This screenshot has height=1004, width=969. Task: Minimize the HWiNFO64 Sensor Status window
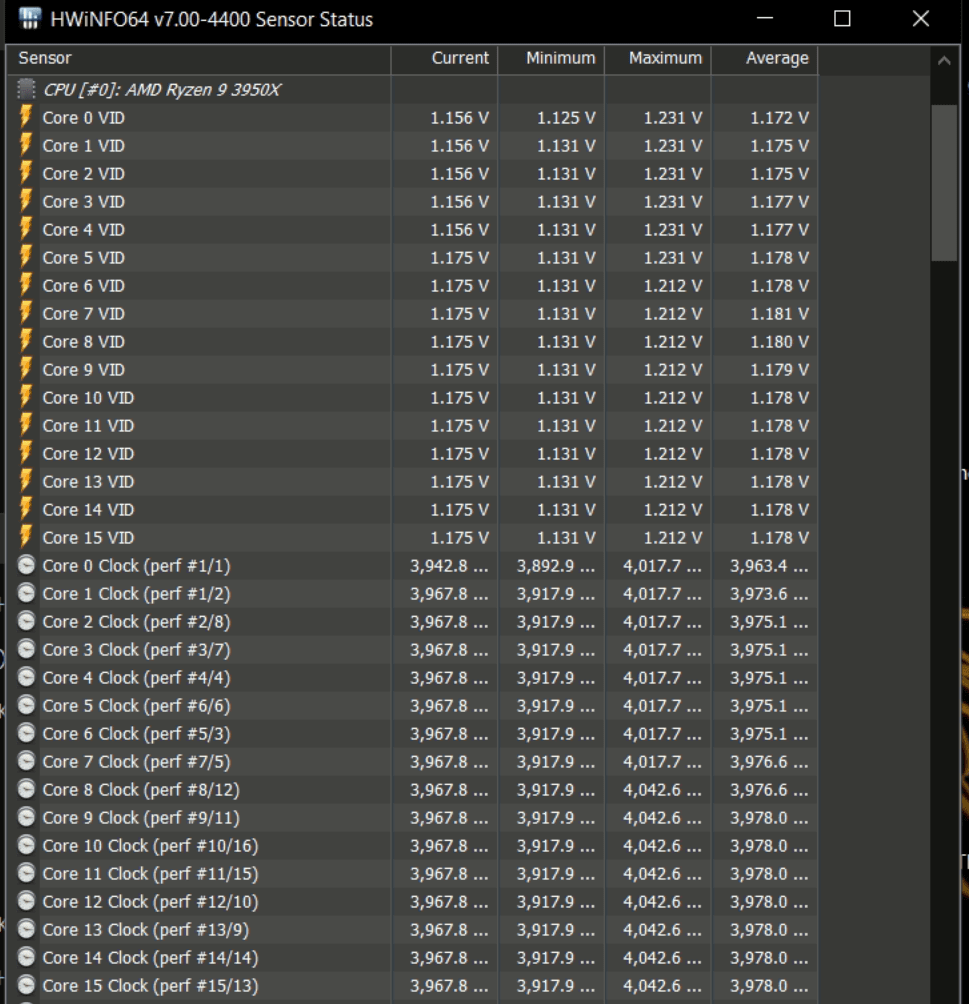point(765,19)
